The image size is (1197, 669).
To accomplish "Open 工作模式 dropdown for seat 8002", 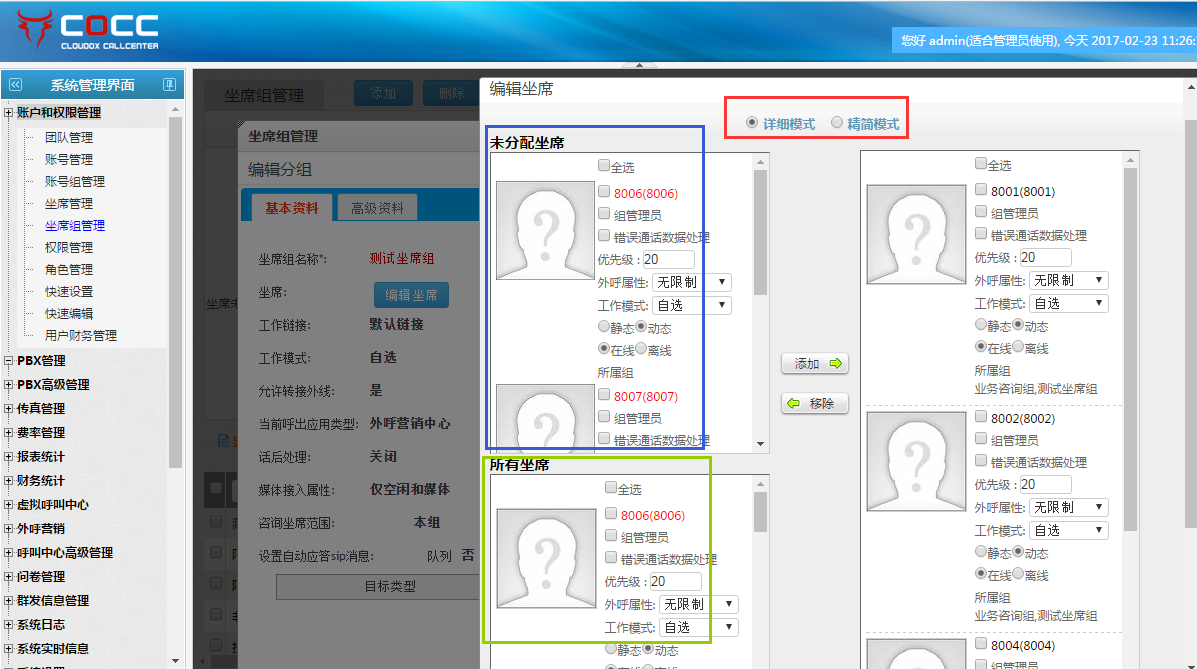I will (x=1069, y=530).
